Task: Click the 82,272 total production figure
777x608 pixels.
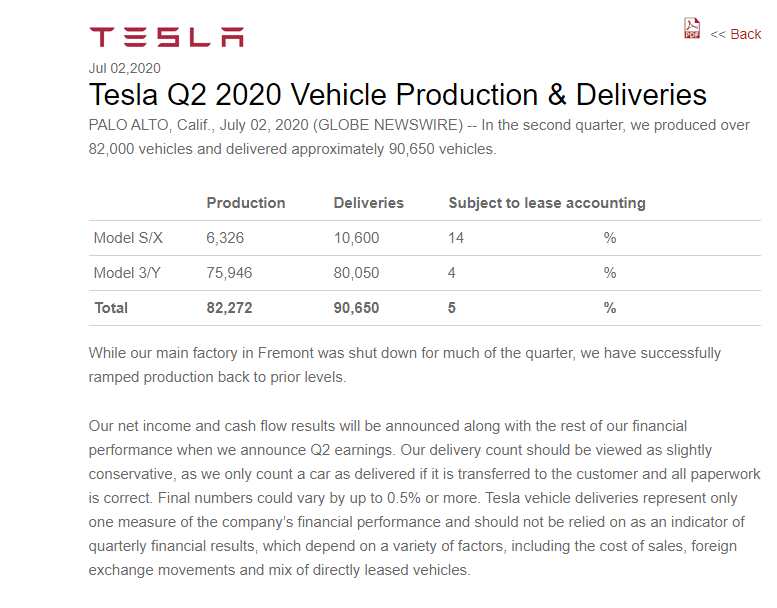Action: [x=229, y=308]
